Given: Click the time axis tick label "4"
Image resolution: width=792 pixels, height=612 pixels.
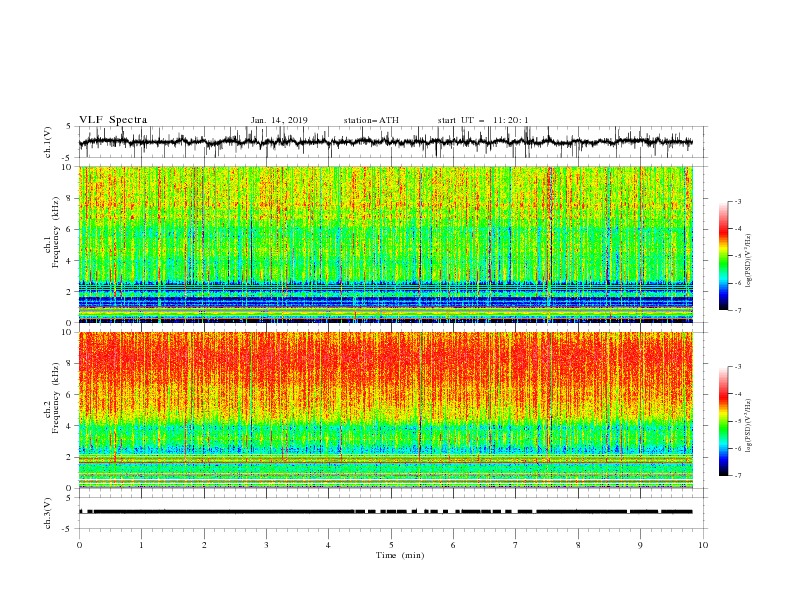Looking at the screenshot, I should coord(328,545).
